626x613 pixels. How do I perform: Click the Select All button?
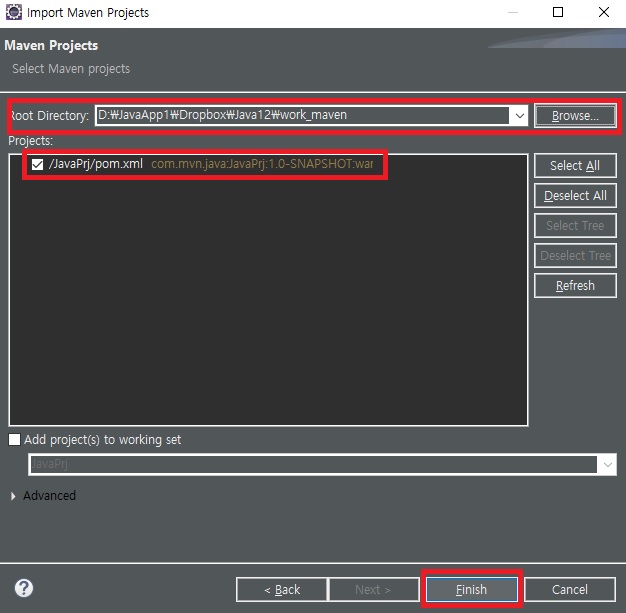coord(575,165)
